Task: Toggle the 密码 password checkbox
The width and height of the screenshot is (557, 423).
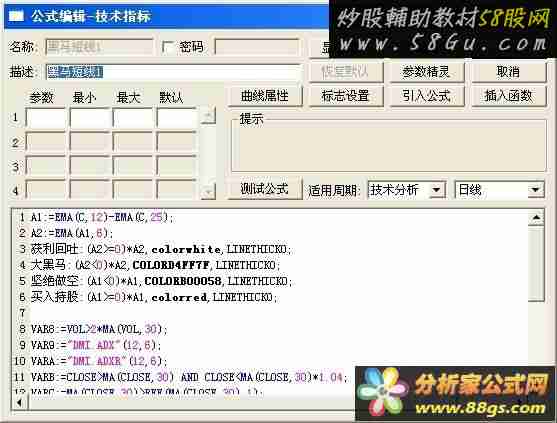Action: 168,47
